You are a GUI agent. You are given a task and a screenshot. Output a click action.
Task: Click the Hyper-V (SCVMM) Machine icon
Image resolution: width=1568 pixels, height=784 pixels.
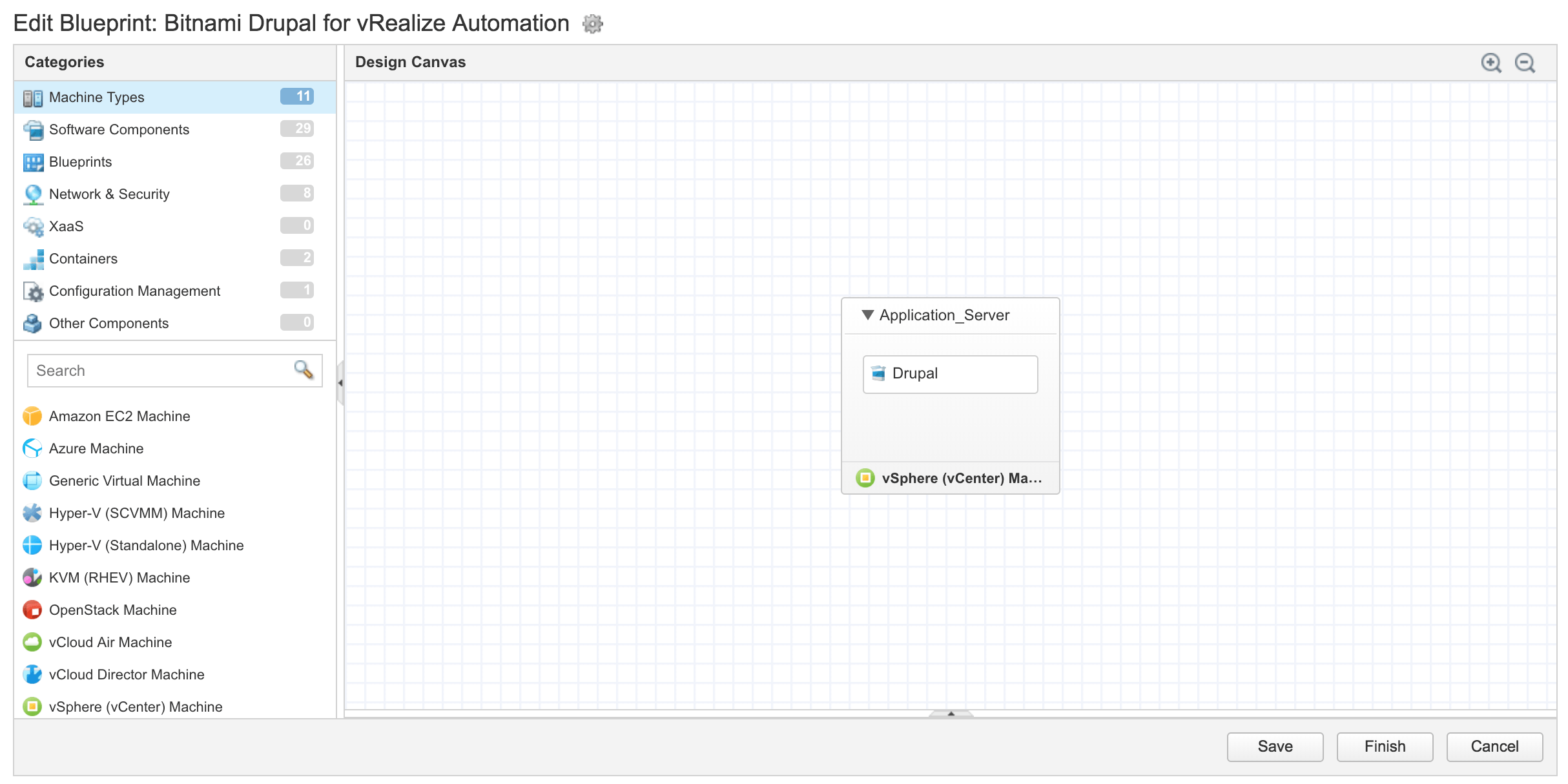coord(32,513)
